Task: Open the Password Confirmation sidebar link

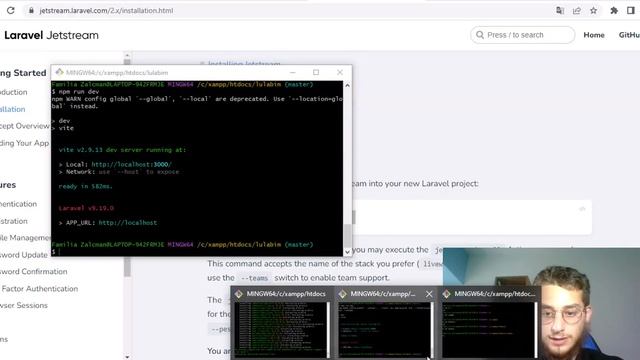Action: tap(33, 271)
